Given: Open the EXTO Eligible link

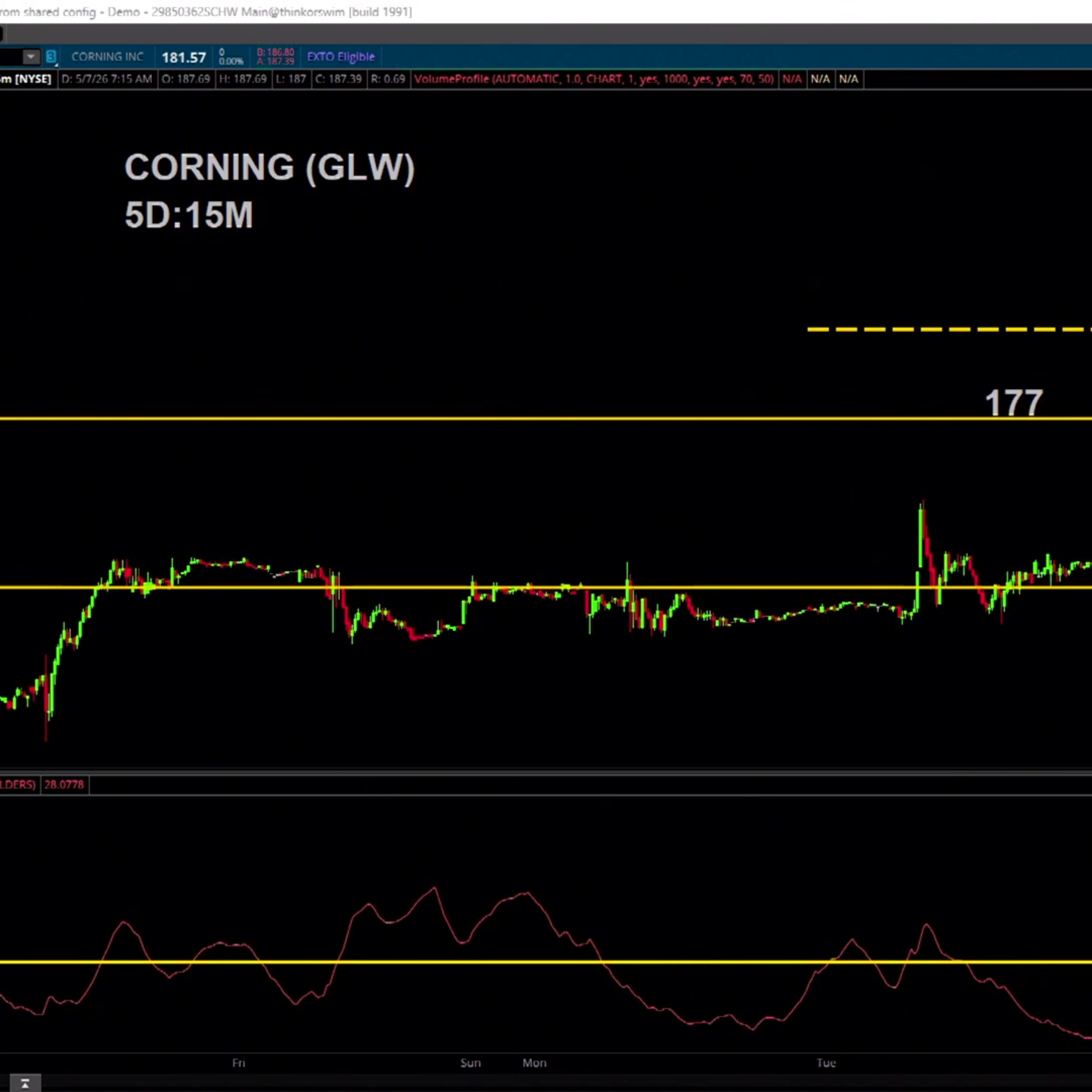Looking at the screenshot, I should 340,56.
